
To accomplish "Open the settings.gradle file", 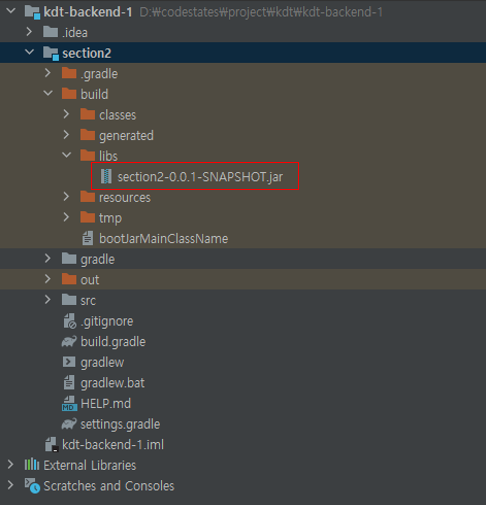I will [x=120, y=424].
